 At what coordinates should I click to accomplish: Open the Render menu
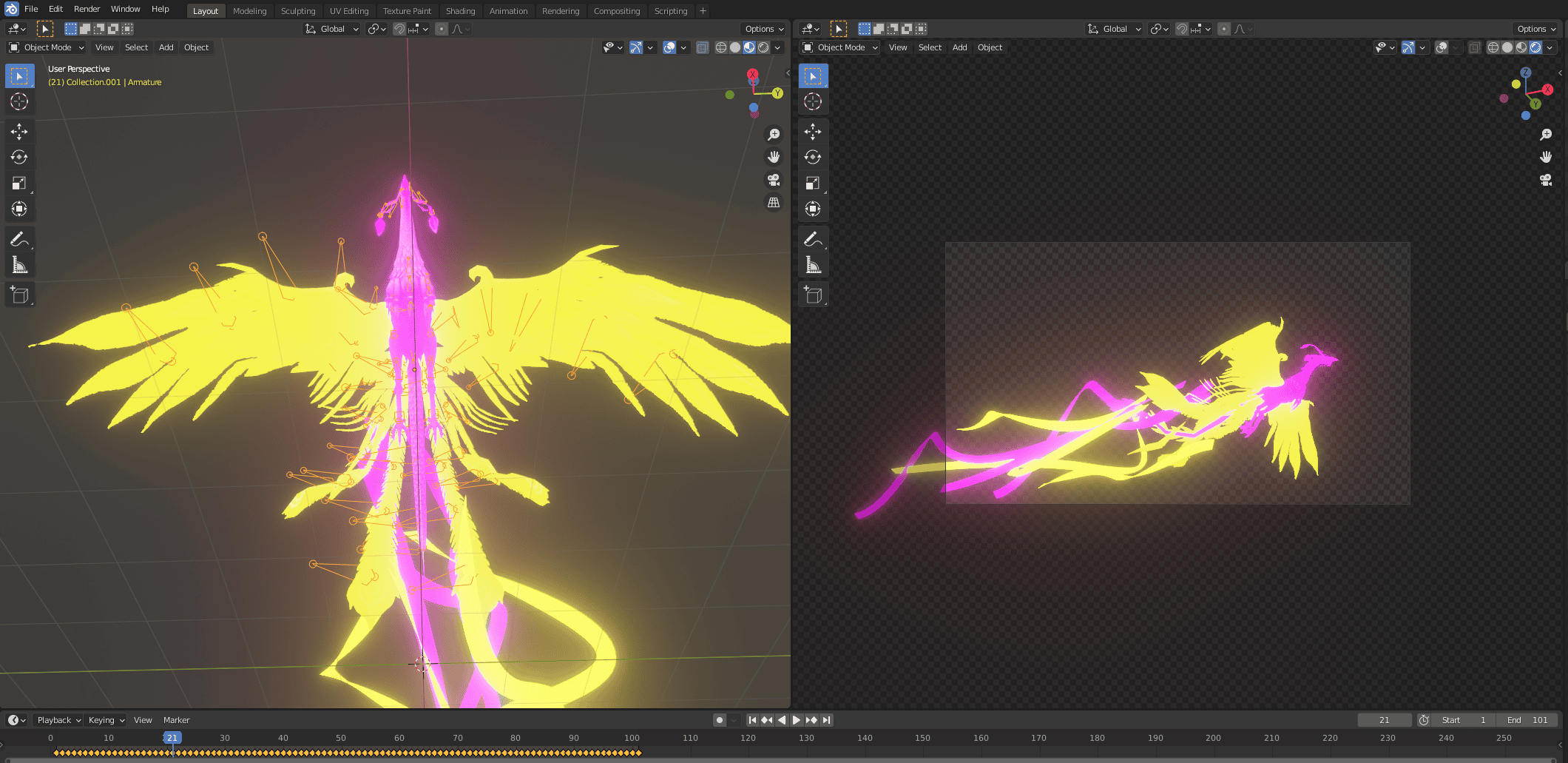coord(87,9)
